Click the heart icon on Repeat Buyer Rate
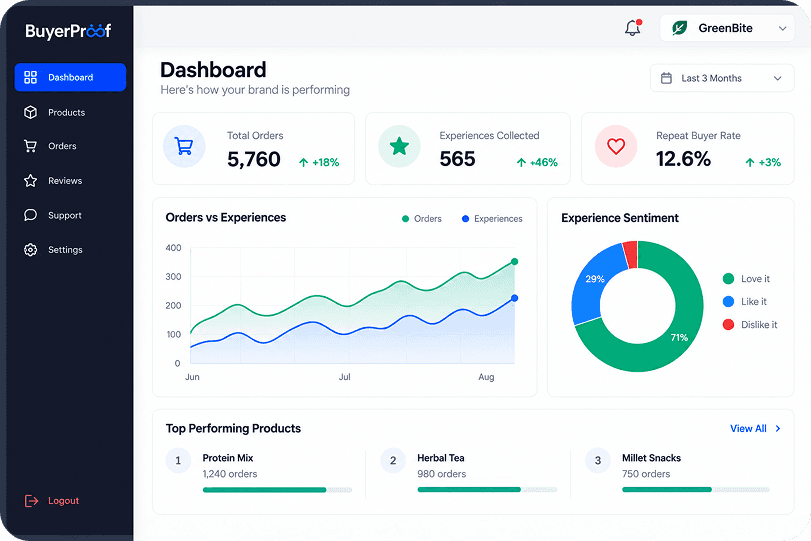 tap(615, 146)
